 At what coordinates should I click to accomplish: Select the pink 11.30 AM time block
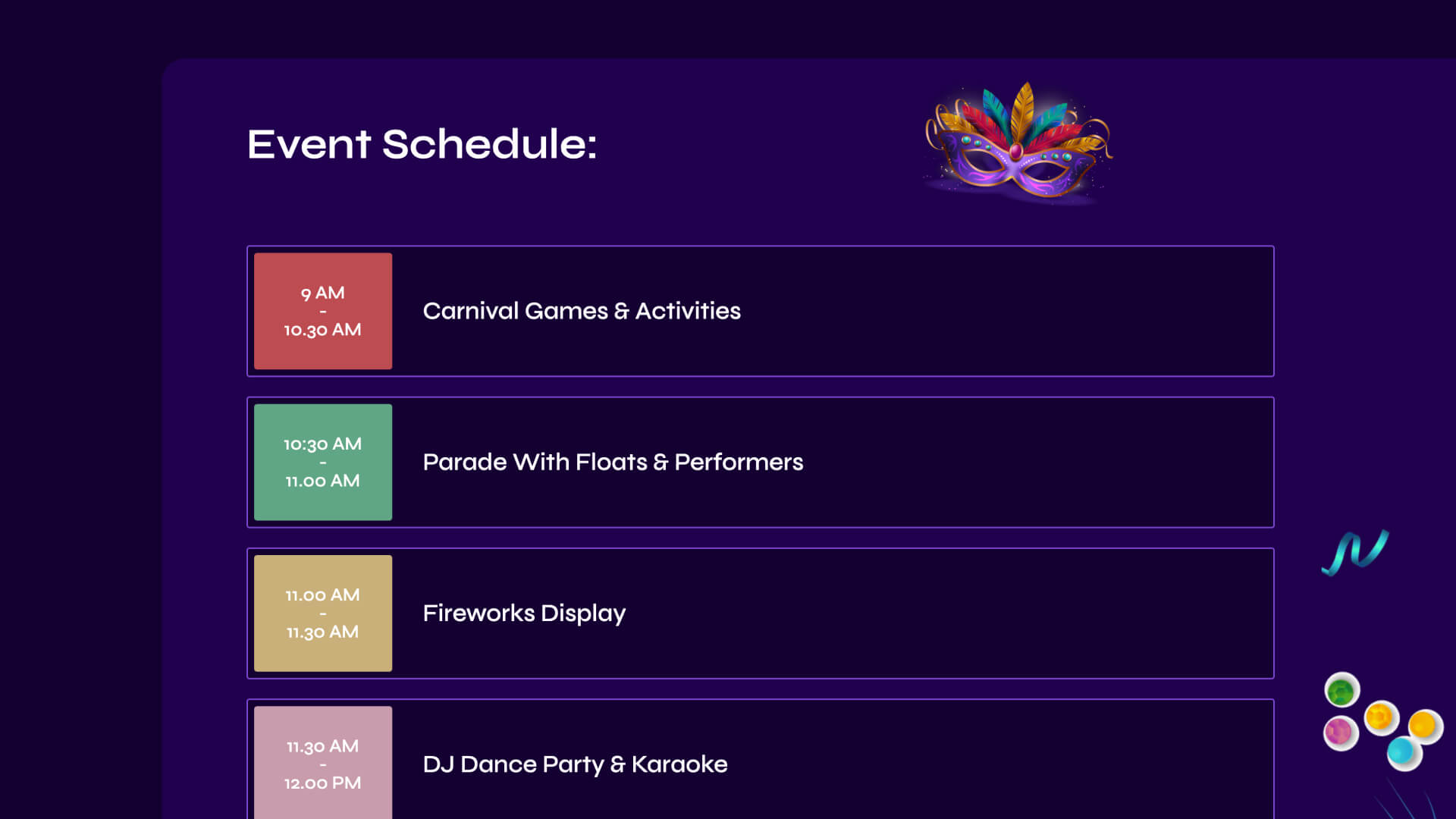tap(323, 763)
